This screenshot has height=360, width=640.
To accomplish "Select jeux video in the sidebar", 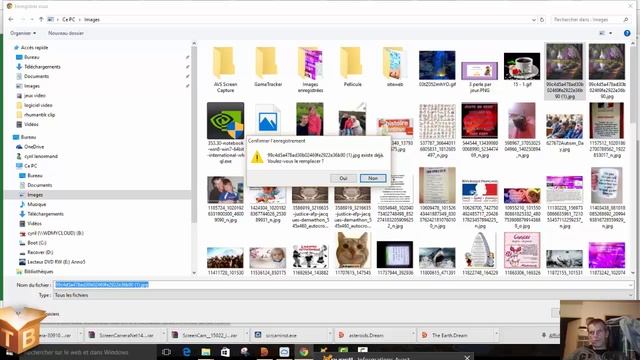I will [x=34, y=96].
